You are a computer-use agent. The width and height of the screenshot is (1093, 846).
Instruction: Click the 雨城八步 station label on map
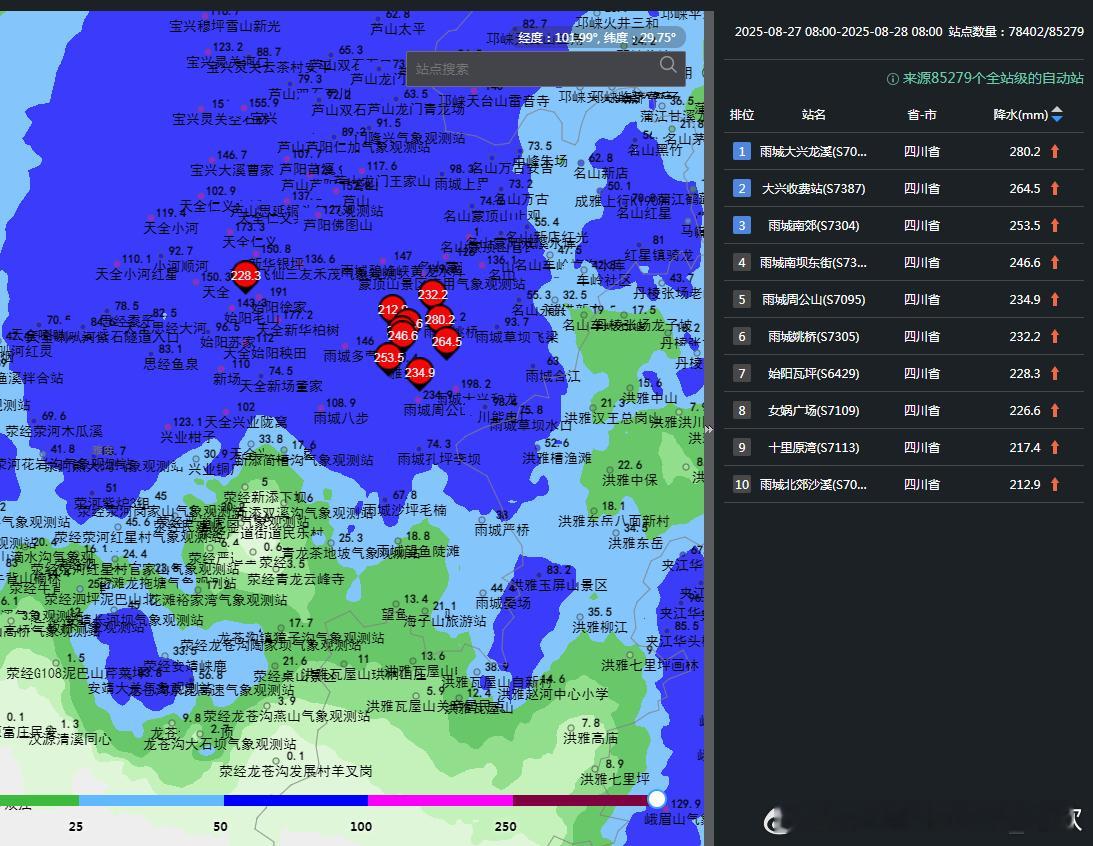tap(341, 417)
